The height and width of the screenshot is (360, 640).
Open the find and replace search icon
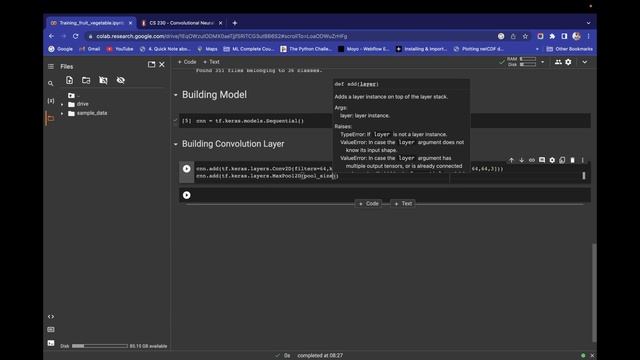[x=51, y=83]
